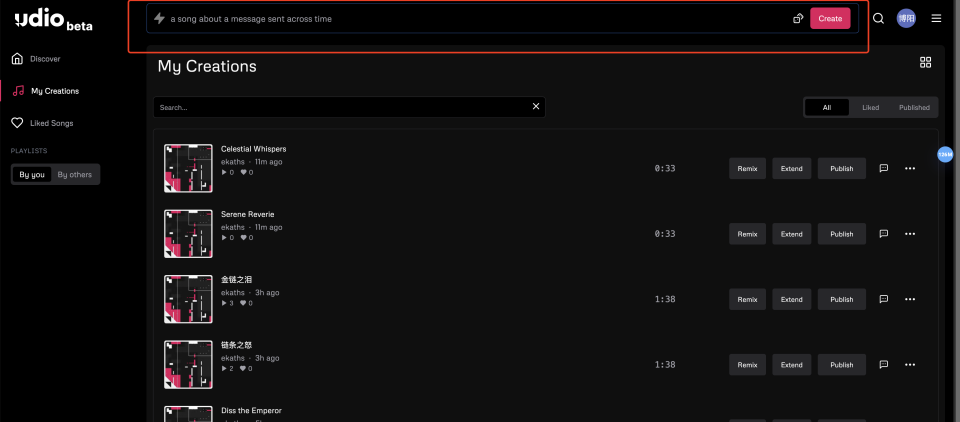Click the Udio beta logo
The height and width of the screenshot is (422, 960).
(54, 19)
